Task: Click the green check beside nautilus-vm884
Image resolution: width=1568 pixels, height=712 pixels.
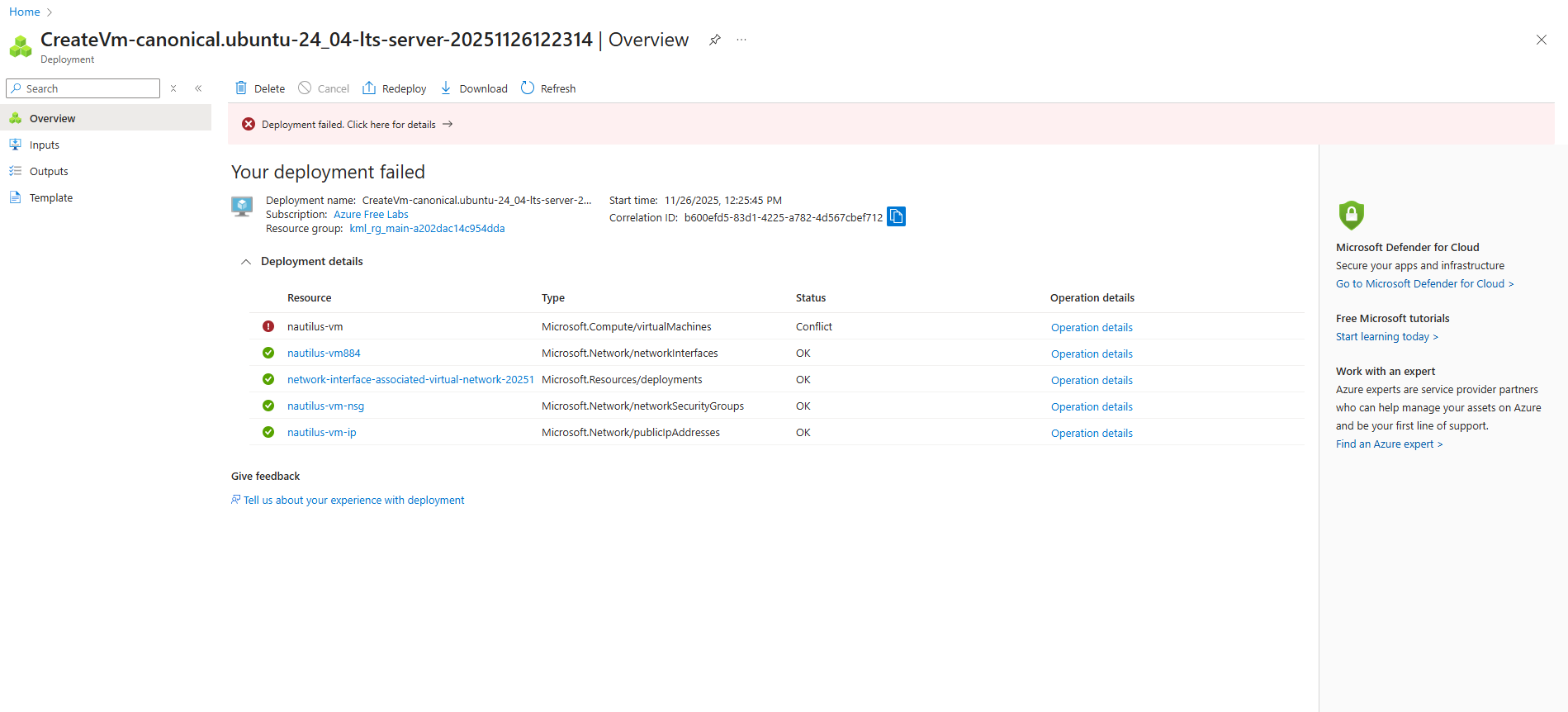Action: point(268,353)
